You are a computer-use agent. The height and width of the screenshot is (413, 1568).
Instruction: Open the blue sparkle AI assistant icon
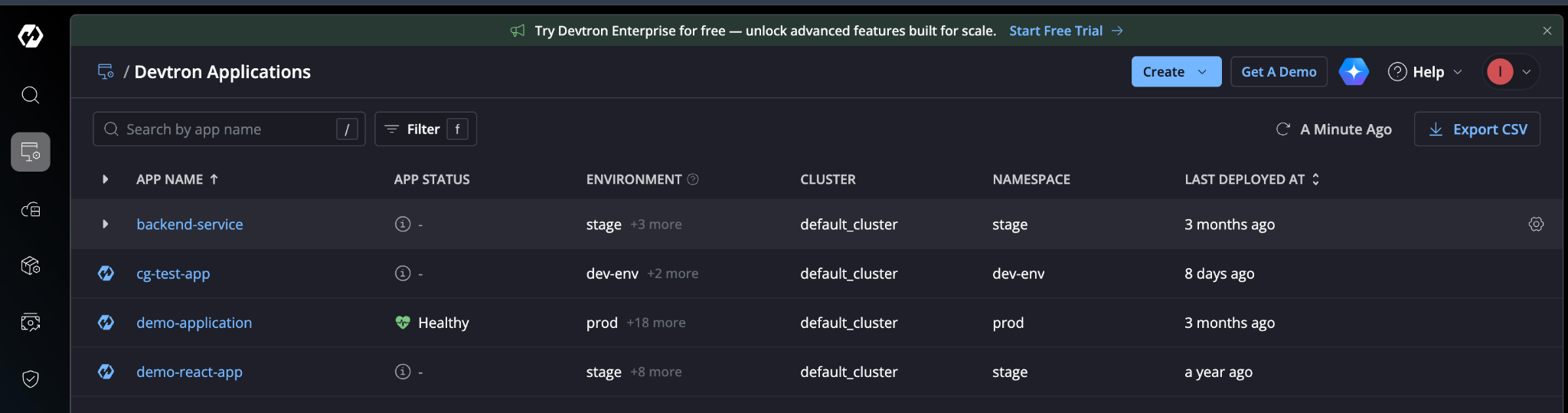[x=1354, y=72]
